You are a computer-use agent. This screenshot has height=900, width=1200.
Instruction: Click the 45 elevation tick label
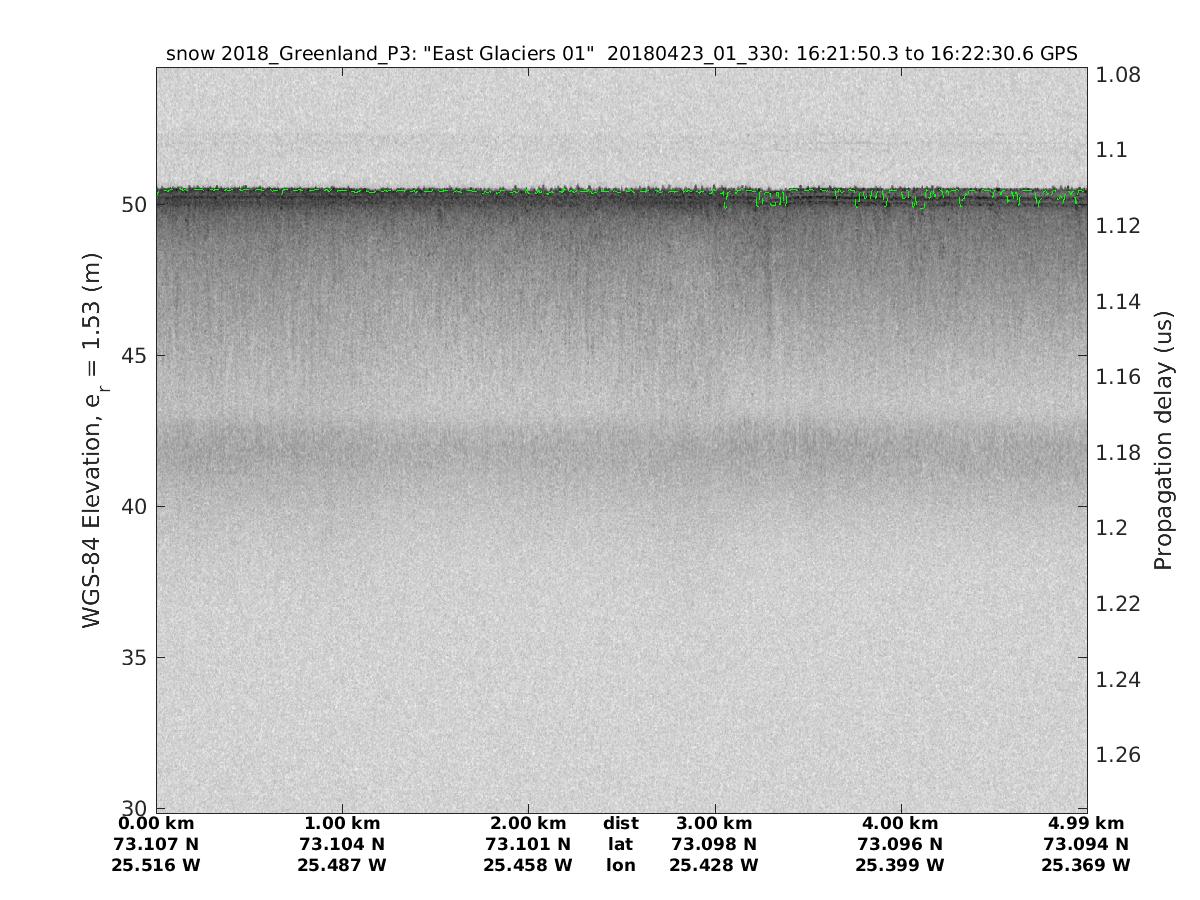coord(133,356)
